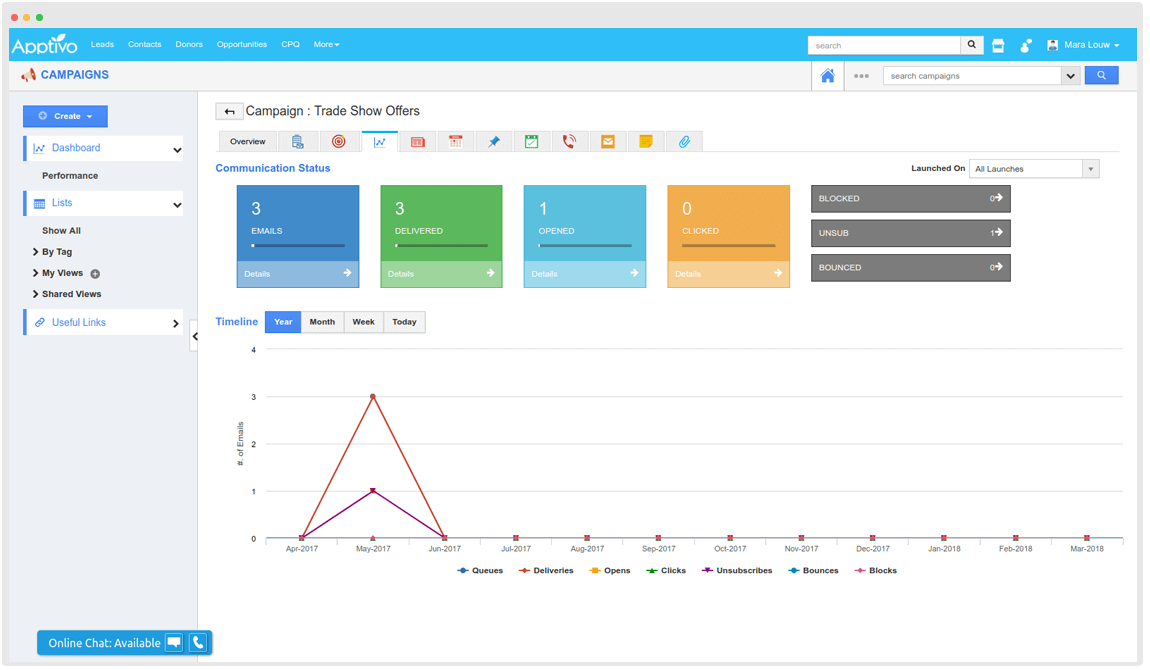1150x670 pixels.
Task: Click the back arrow beside campaign title
Action: tap(229, 112)
